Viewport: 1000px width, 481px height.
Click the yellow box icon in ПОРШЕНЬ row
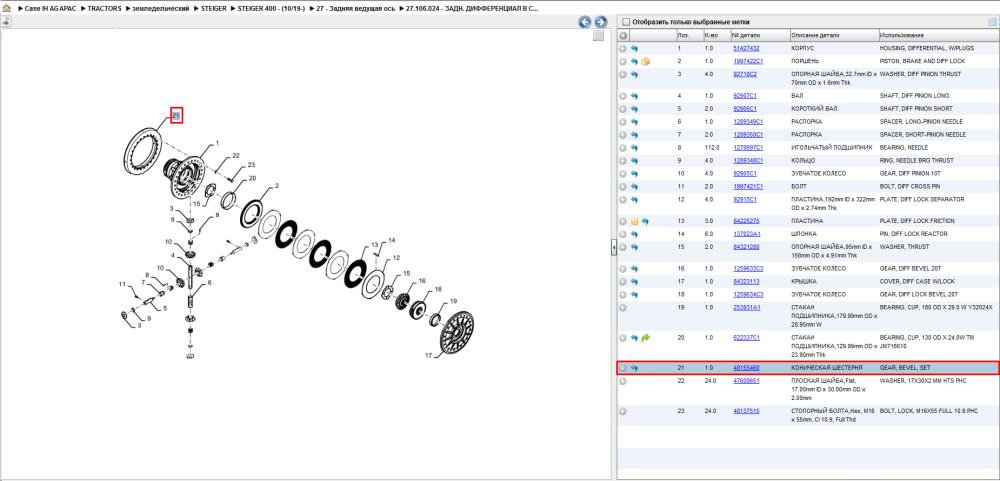coord(645,61)
